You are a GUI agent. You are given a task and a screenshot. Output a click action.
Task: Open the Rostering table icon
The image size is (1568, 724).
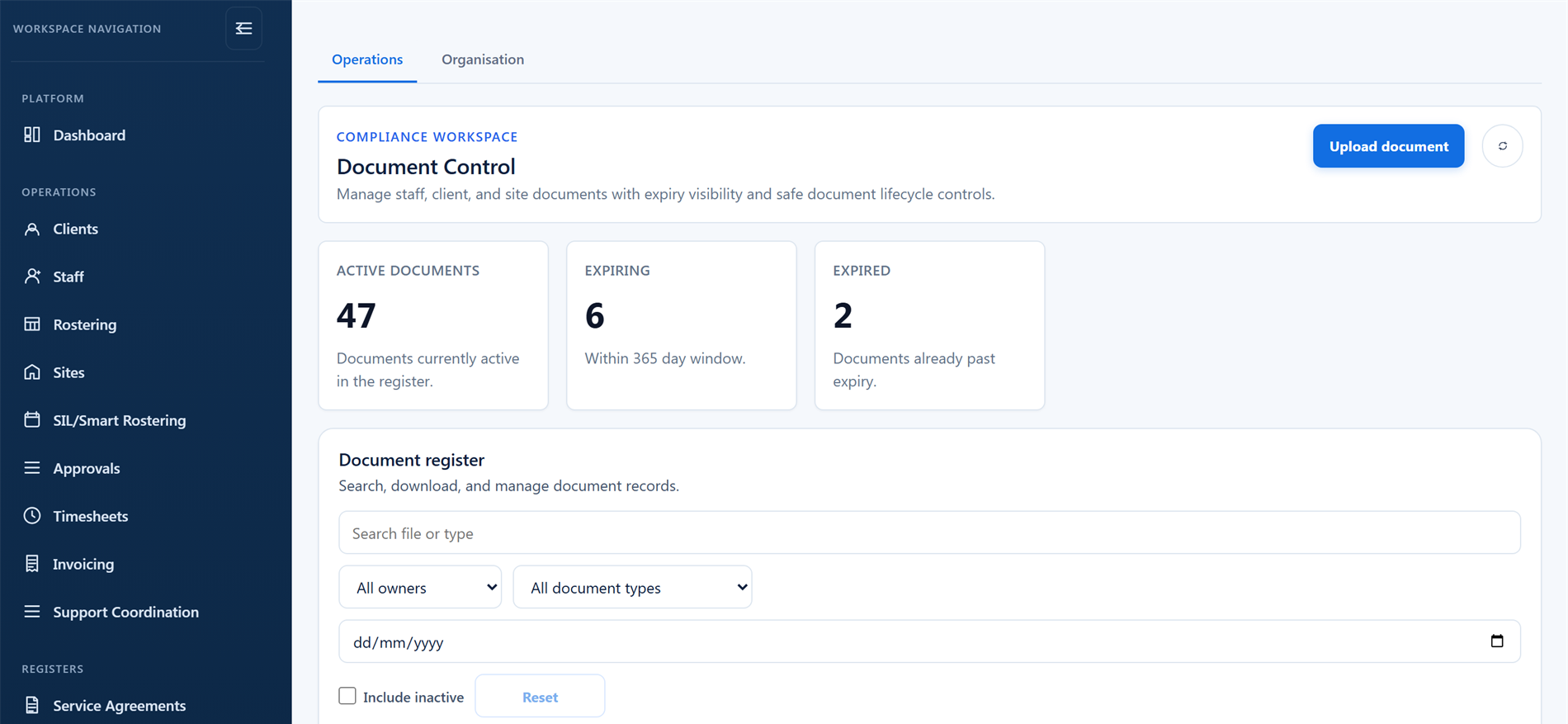point(32,324)
